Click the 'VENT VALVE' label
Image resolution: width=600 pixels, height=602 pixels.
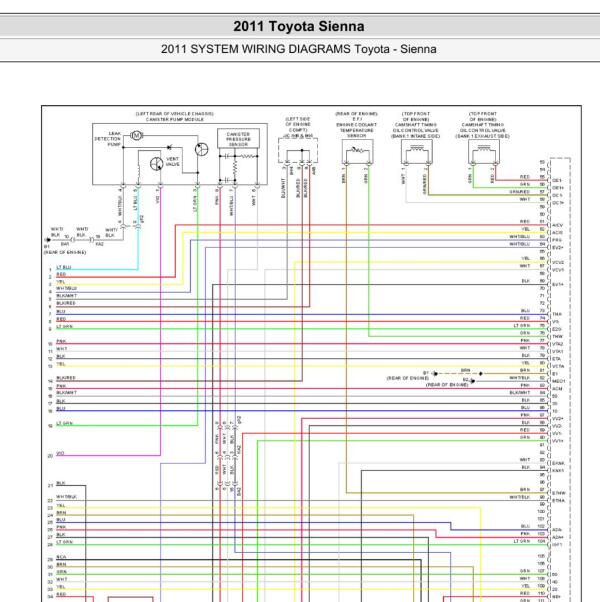point(172,161)
